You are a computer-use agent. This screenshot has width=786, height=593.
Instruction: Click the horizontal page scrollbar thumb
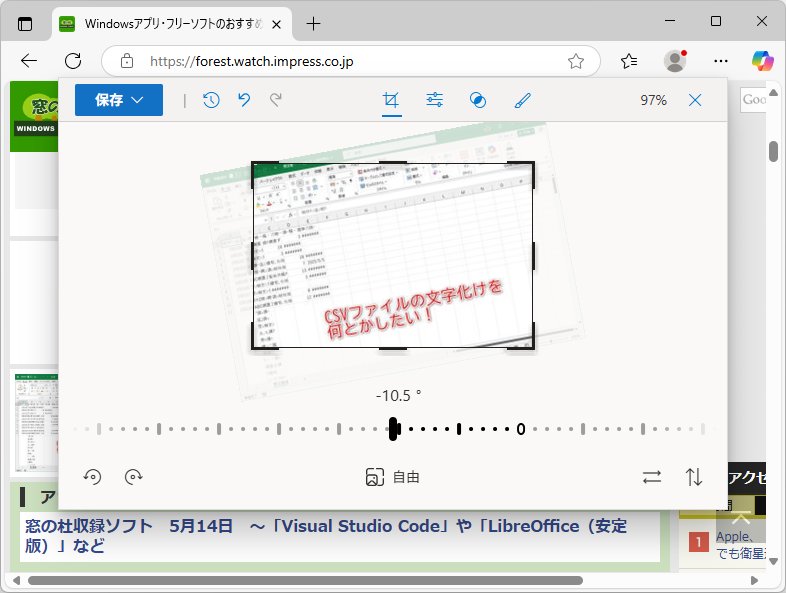(305, 580)
